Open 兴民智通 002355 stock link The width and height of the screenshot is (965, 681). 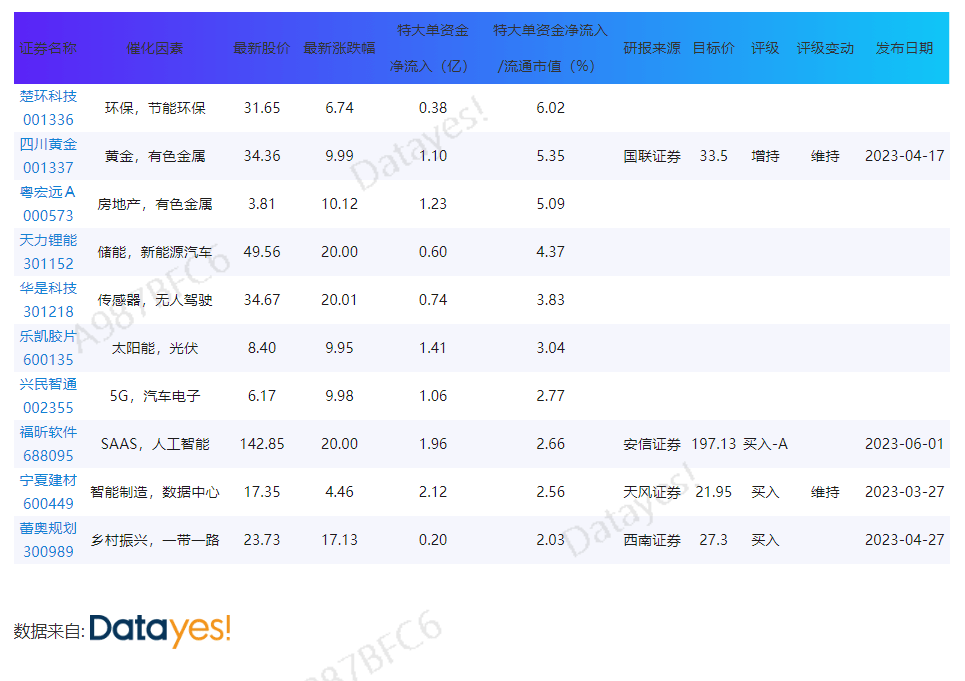[48, 396]
